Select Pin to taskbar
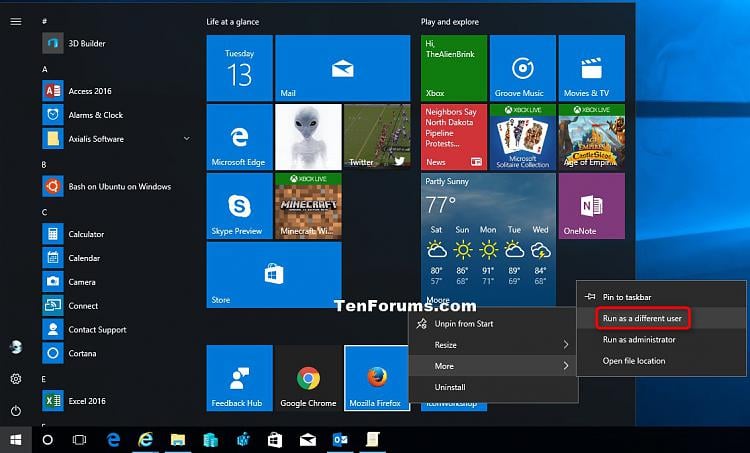The image size is (750, 453). tap(662, 297)
